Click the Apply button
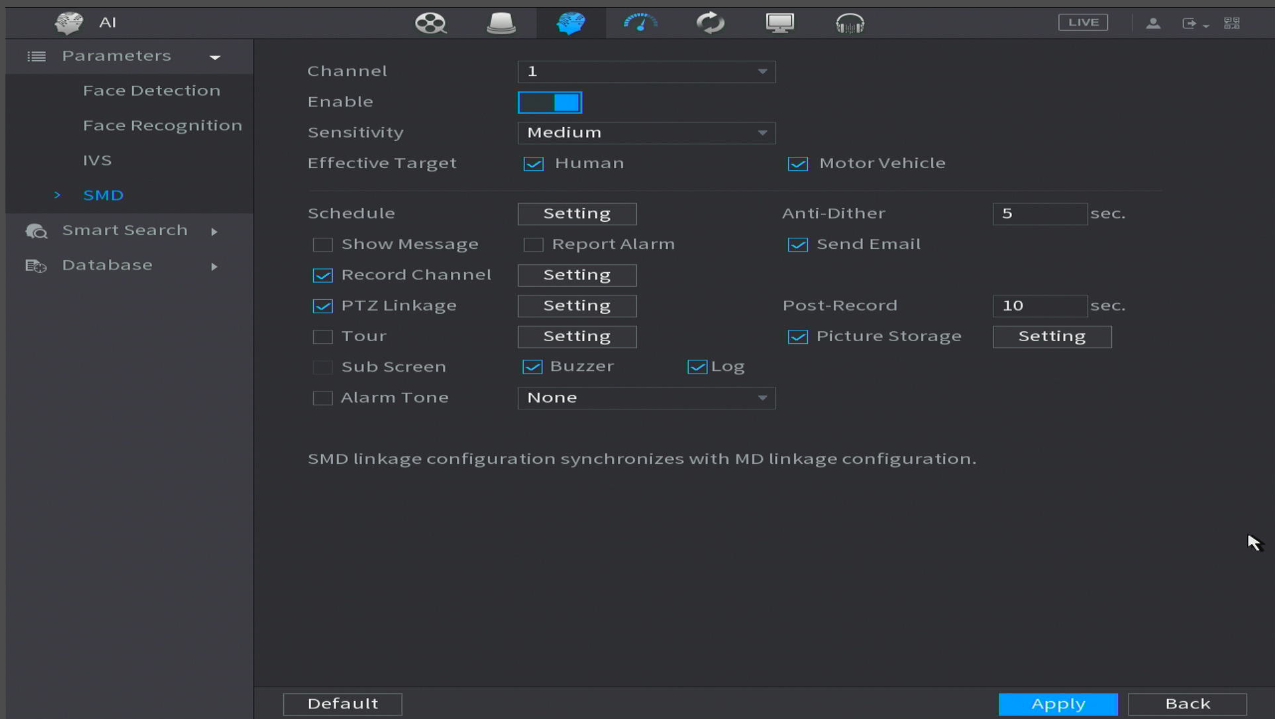 (1058, 704)
